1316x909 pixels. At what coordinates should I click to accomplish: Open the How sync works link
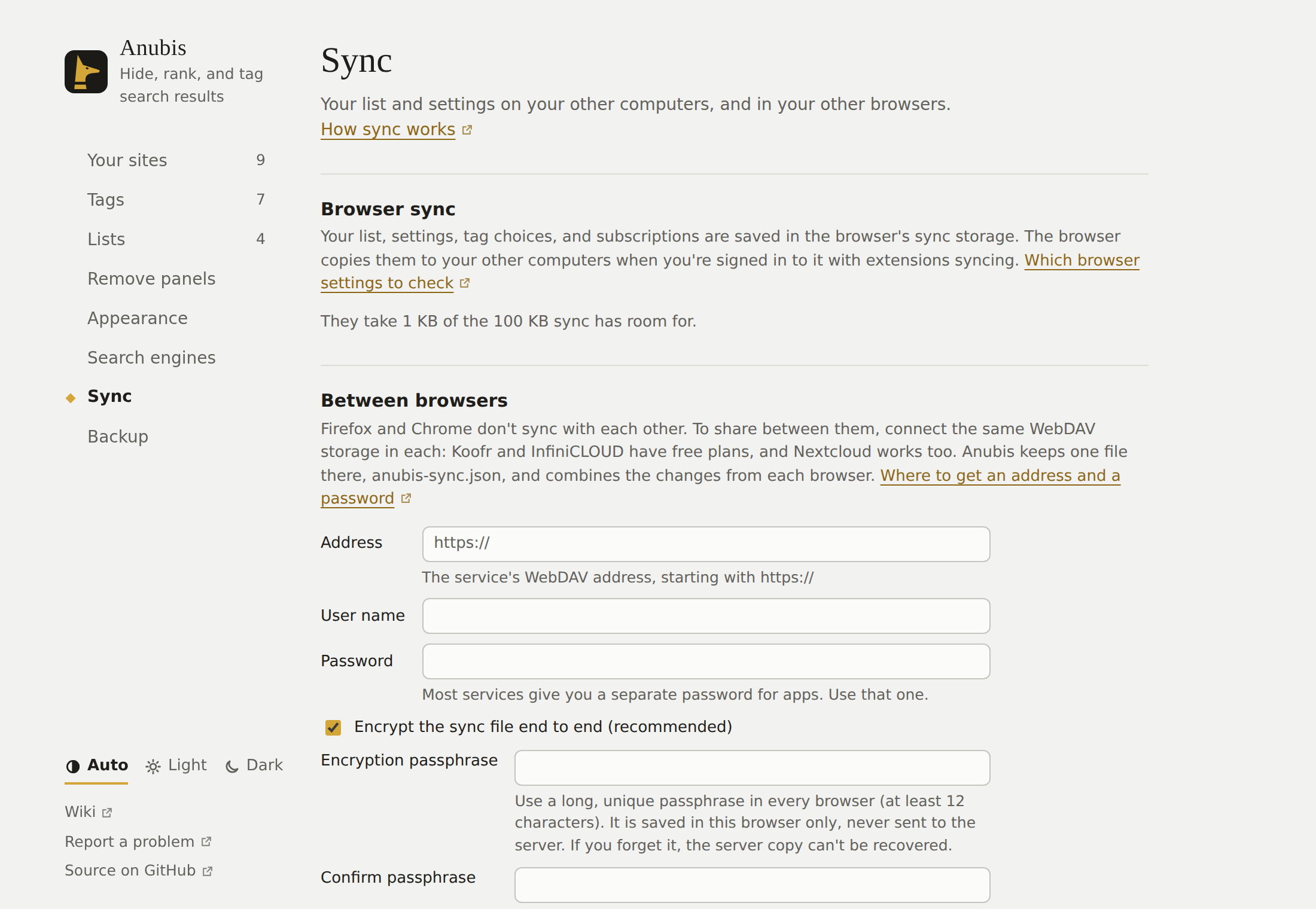tap(388, 129)
